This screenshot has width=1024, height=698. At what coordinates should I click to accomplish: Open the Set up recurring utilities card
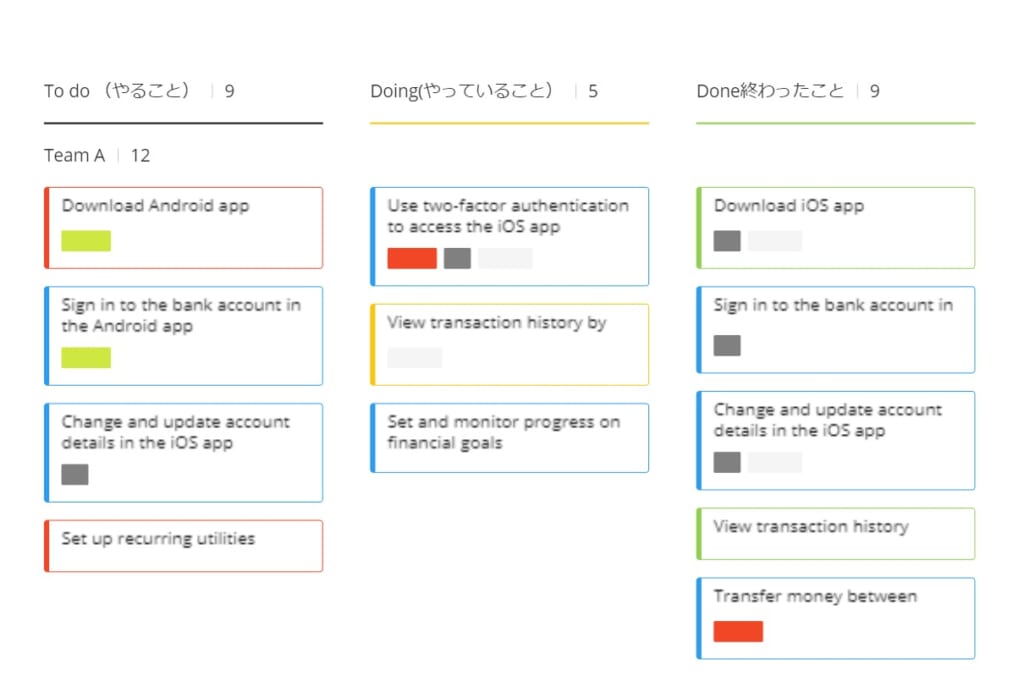coord(158,539)
